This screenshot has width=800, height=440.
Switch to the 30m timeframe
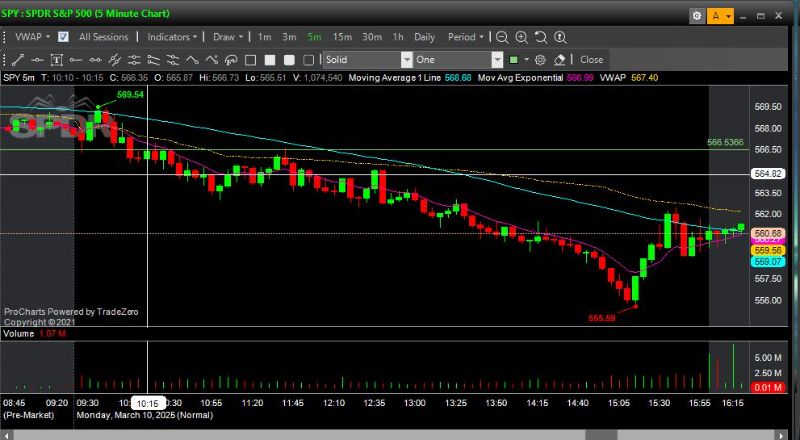[x=372, y=37]
